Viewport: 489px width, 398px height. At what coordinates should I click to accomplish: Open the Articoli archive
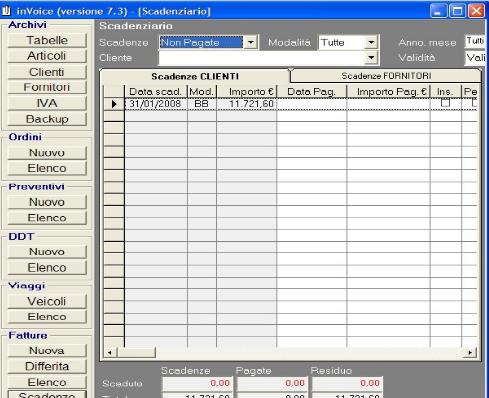[x=47, y=56]
